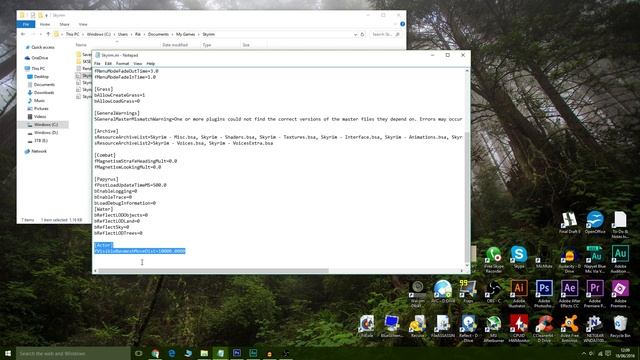Open the MSI Afterburner shortcut
The width and height of the screenshot is (640, 360).
tap(493, 328)
